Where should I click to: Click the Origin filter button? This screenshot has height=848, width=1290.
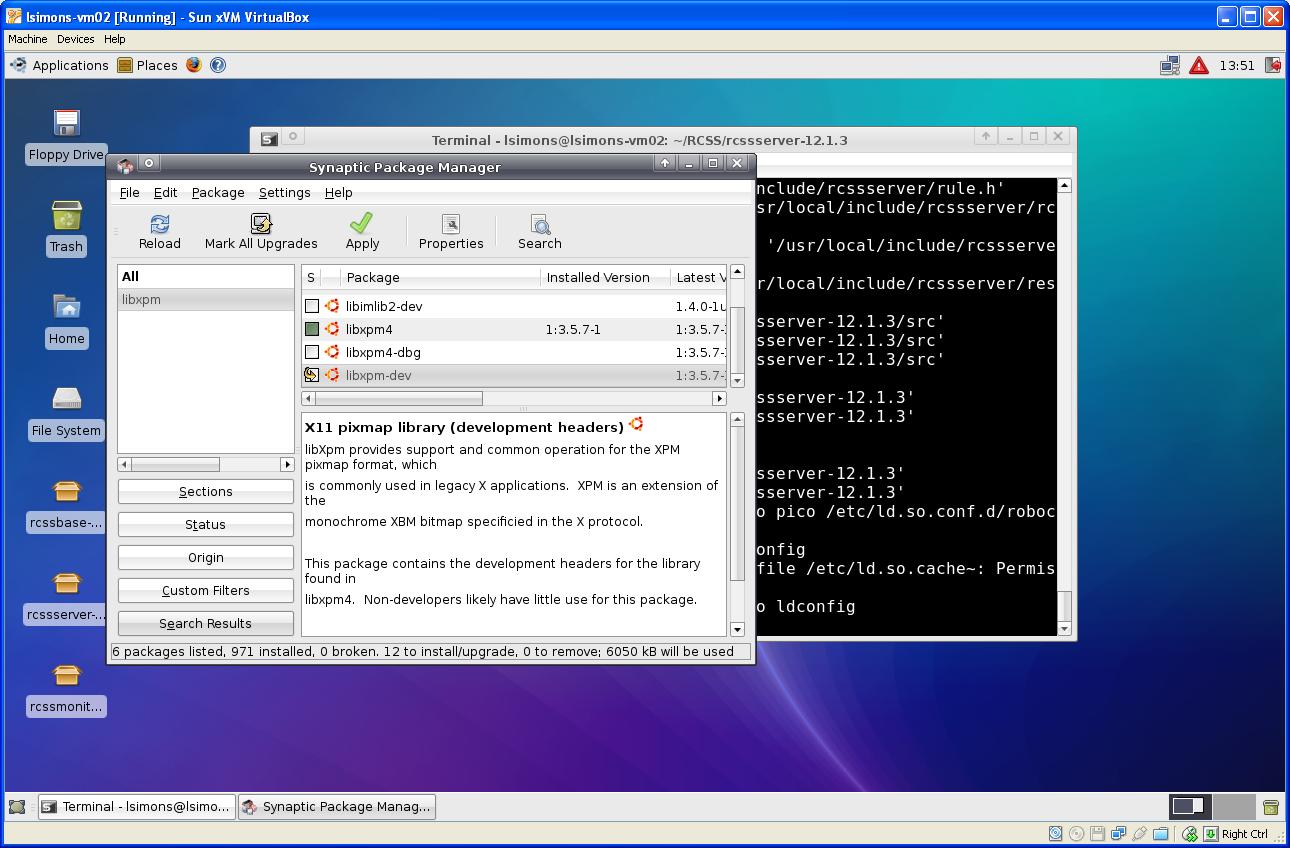pyautogui.click(x=206, y=557)
